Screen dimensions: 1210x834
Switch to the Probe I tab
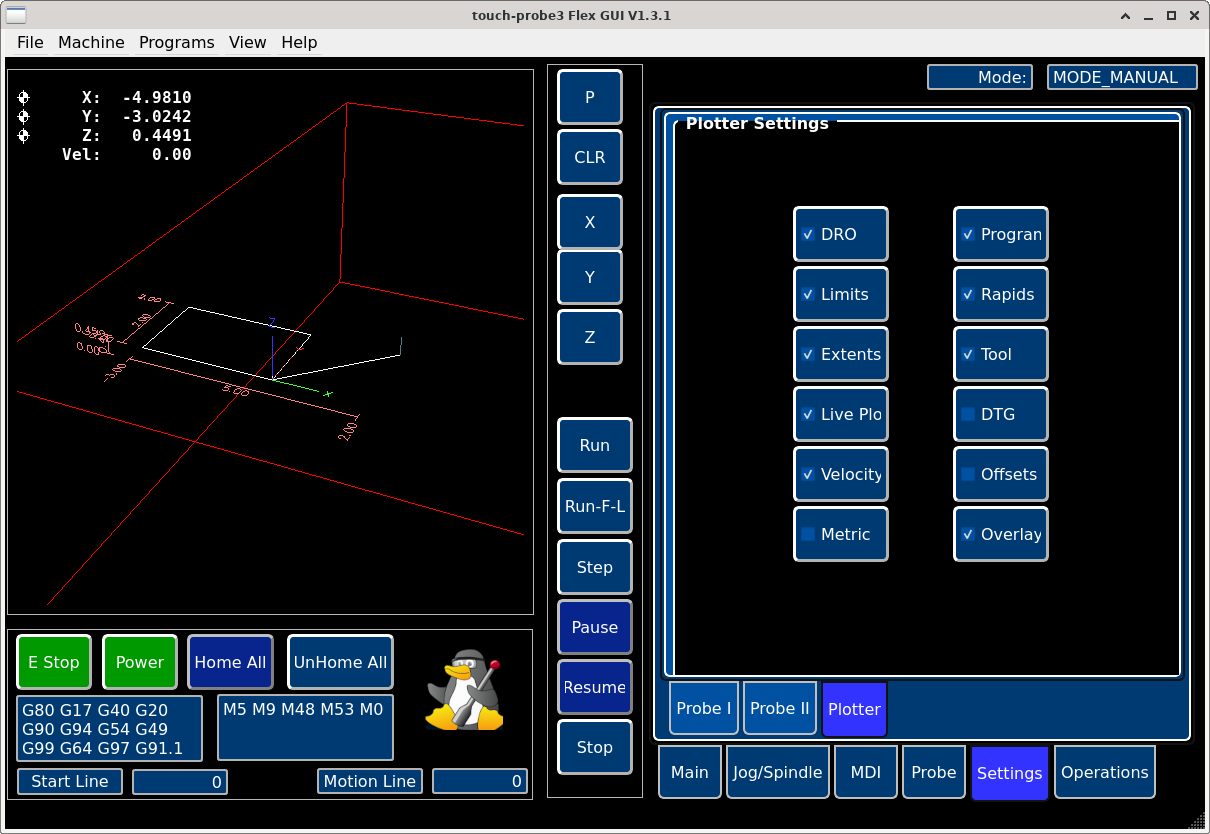[703, 709]
